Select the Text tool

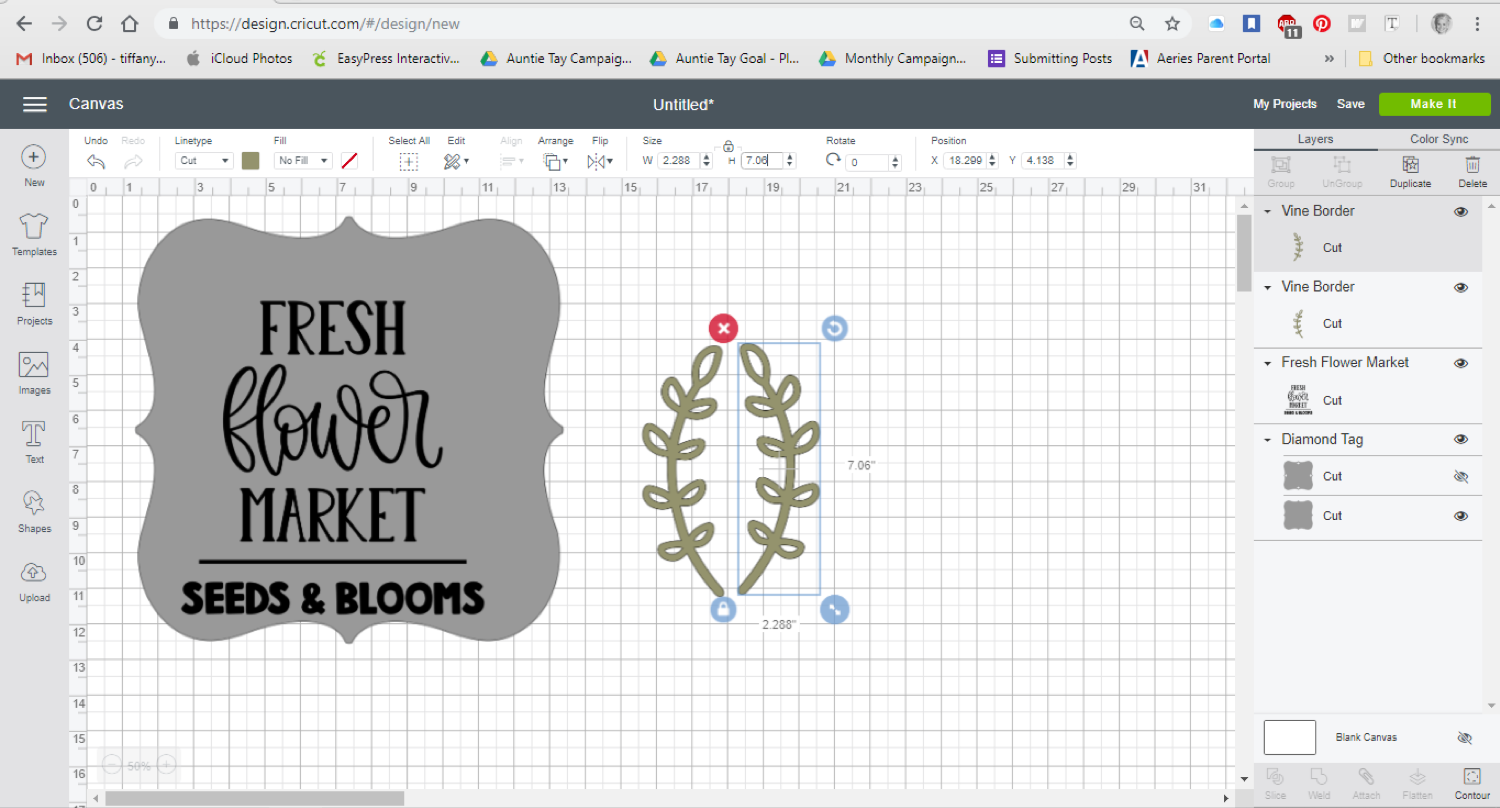(34, 441)
